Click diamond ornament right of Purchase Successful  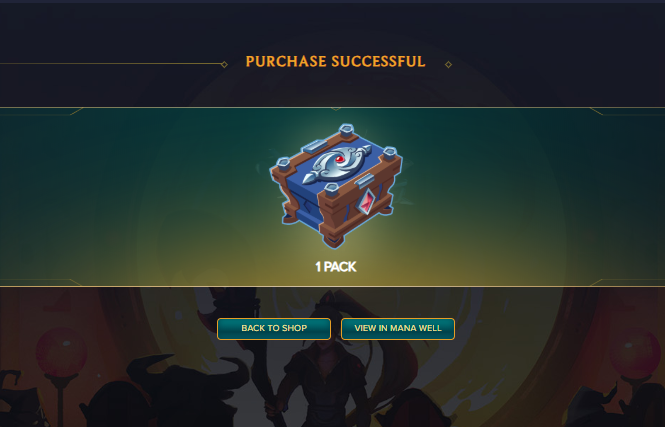click(x=448, y=64)
